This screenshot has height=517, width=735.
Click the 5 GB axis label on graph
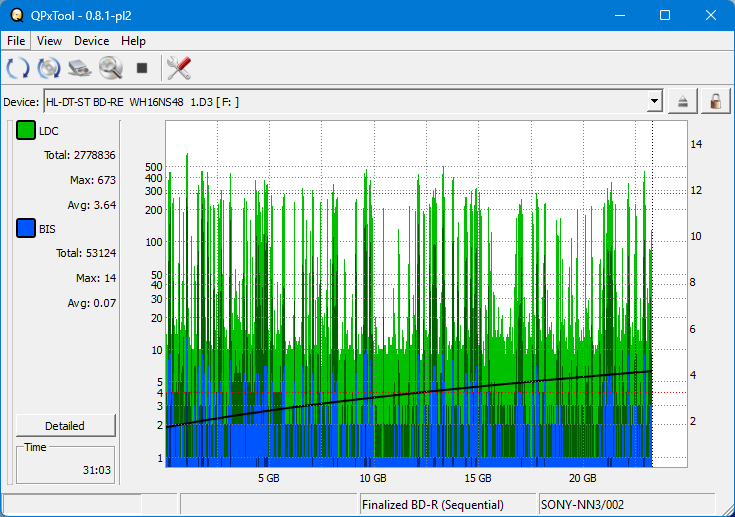click(269, 478)
